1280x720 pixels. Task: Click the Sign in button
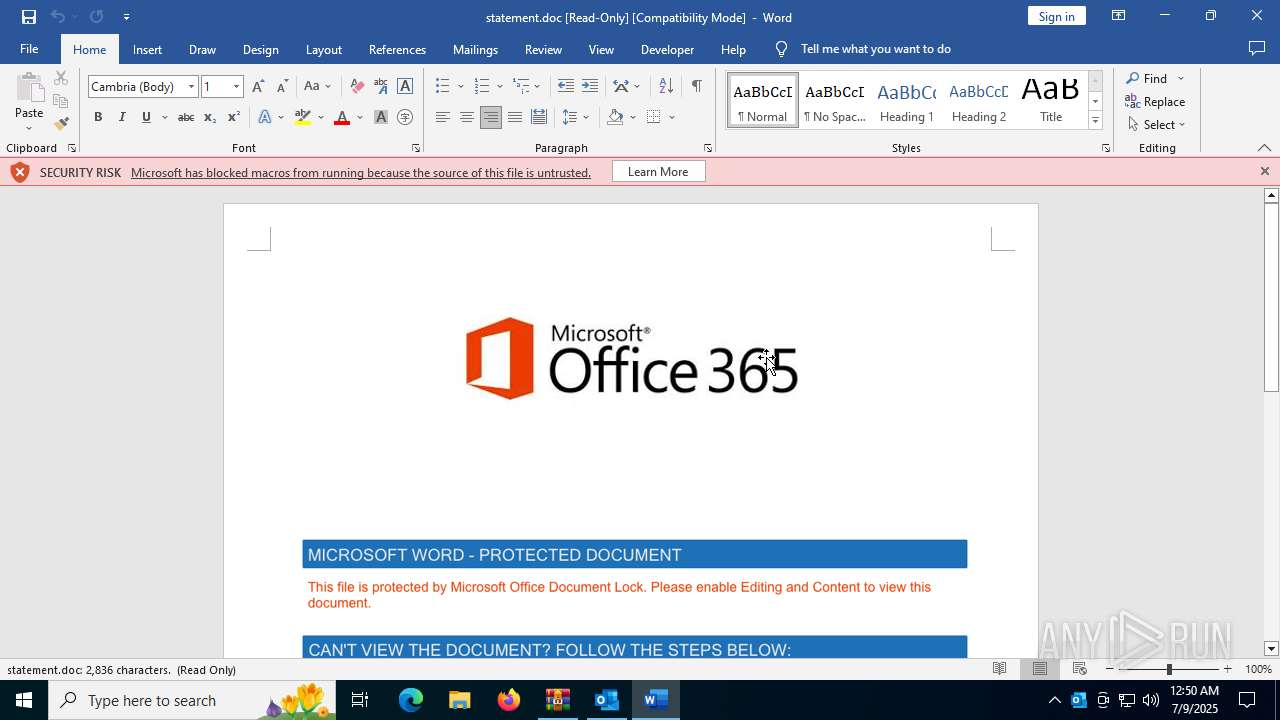click(x=1056, y=16)
